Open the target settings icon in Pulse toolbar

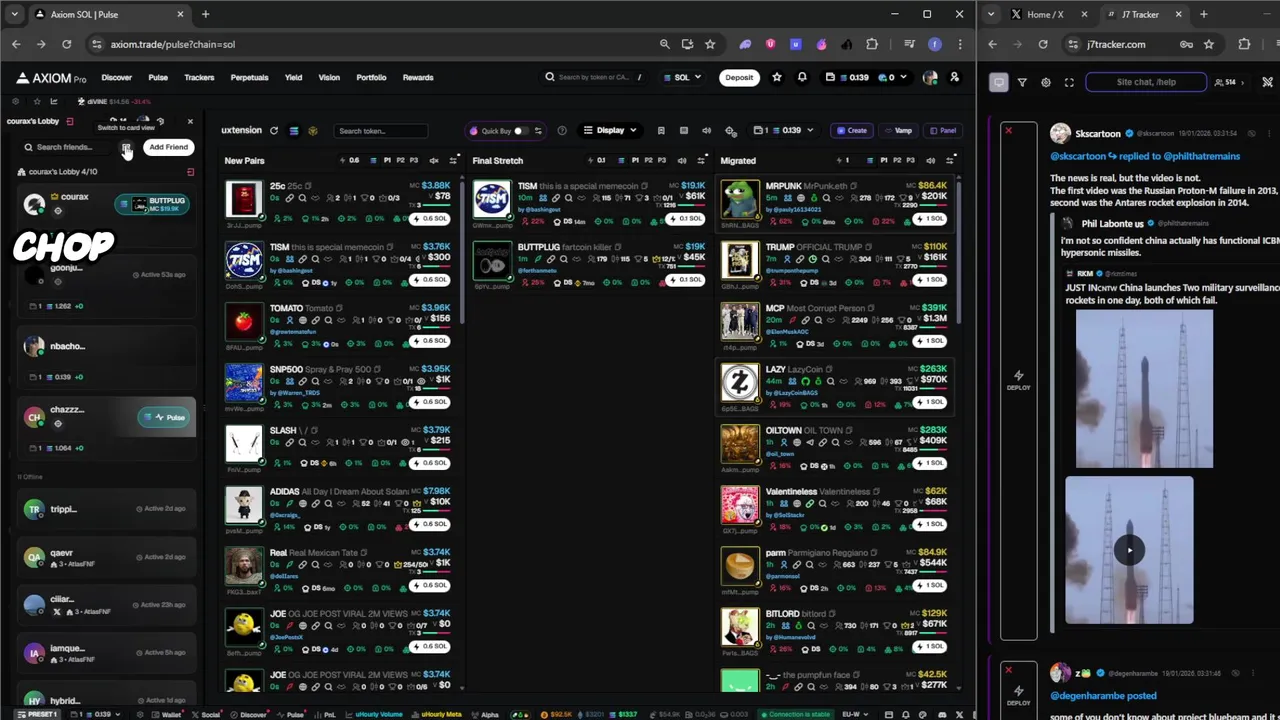731,130
